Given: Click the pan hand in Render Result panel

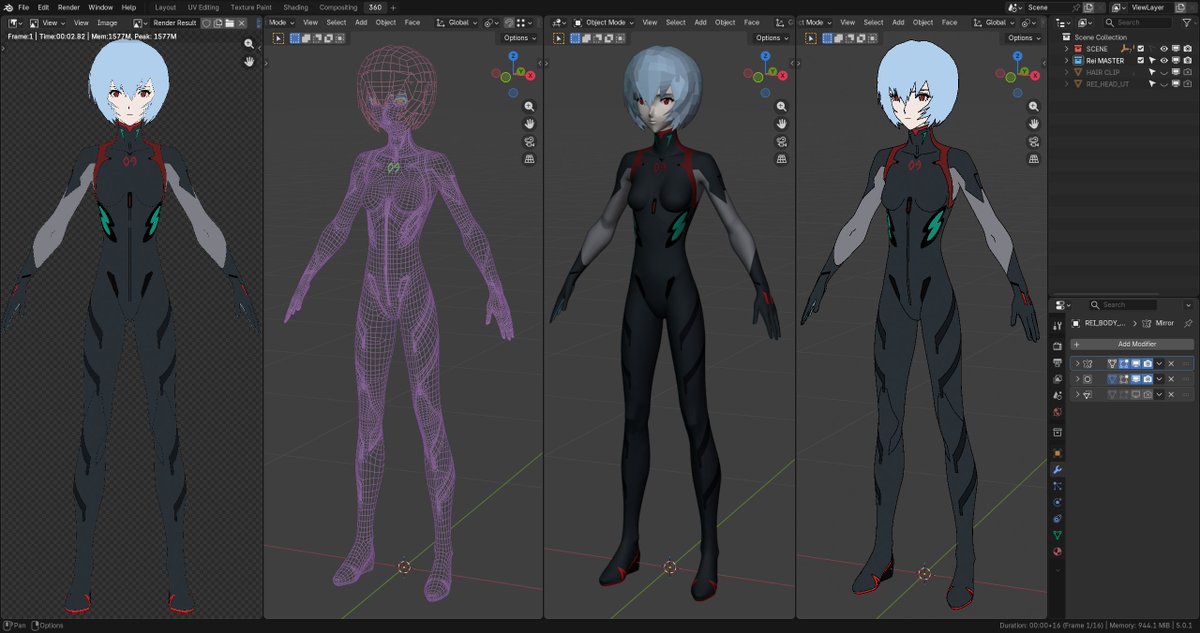Looking at the screenshot, I should point(249,61).
